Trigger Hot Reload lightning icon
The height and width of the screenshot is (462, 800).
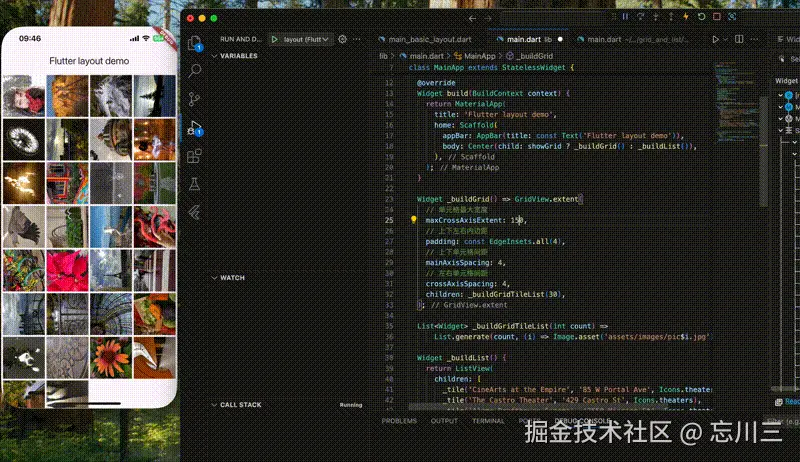(x=686, y=17)
